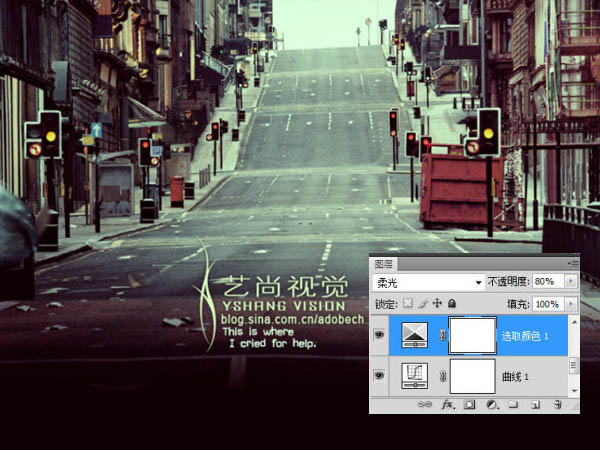Open the layers panel flyout menu
The height and width of the screenshot is (450, 600).
point(573,264)
